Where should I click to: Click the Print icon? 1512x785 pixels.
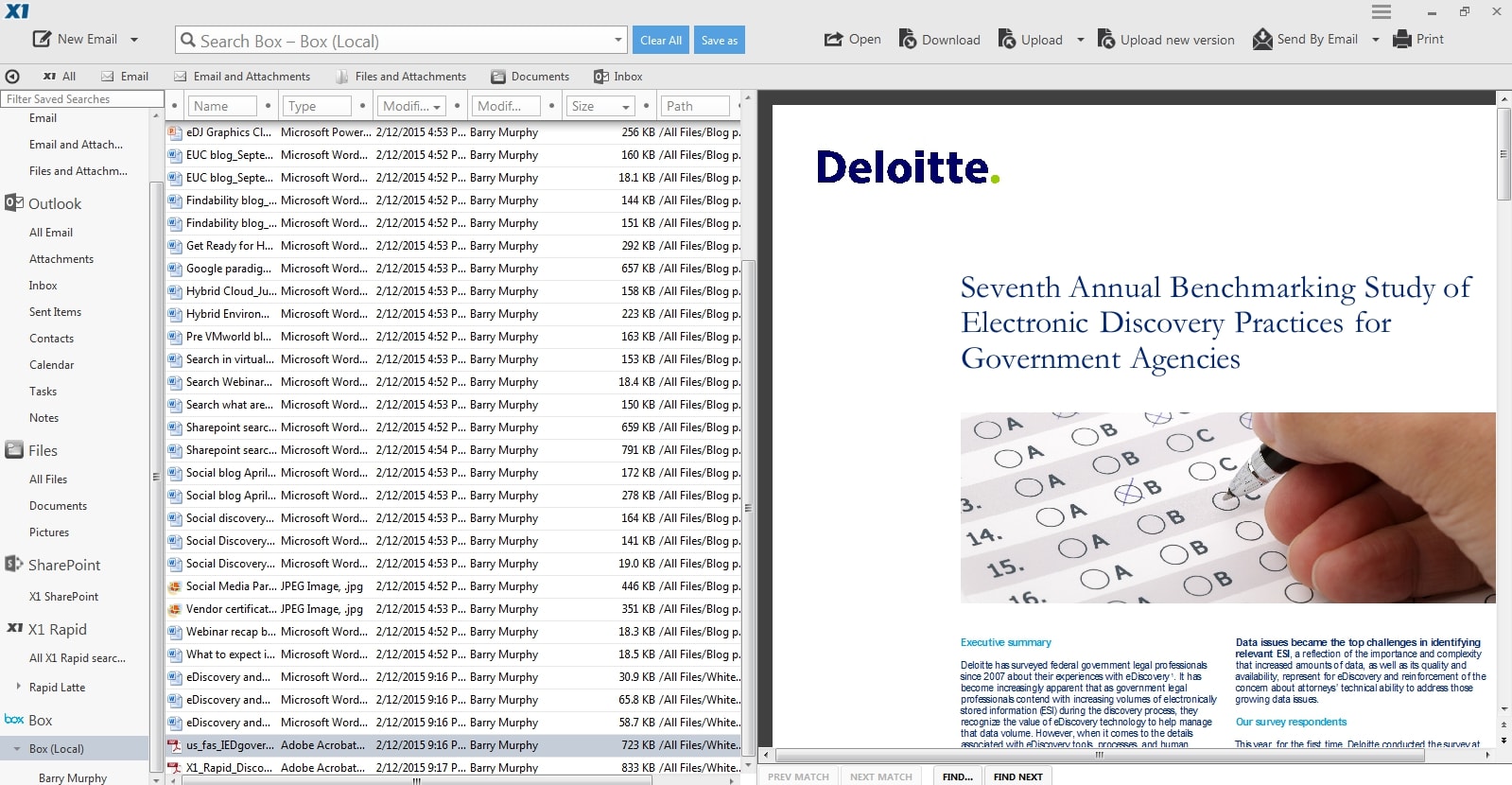tap(1402, 39)
